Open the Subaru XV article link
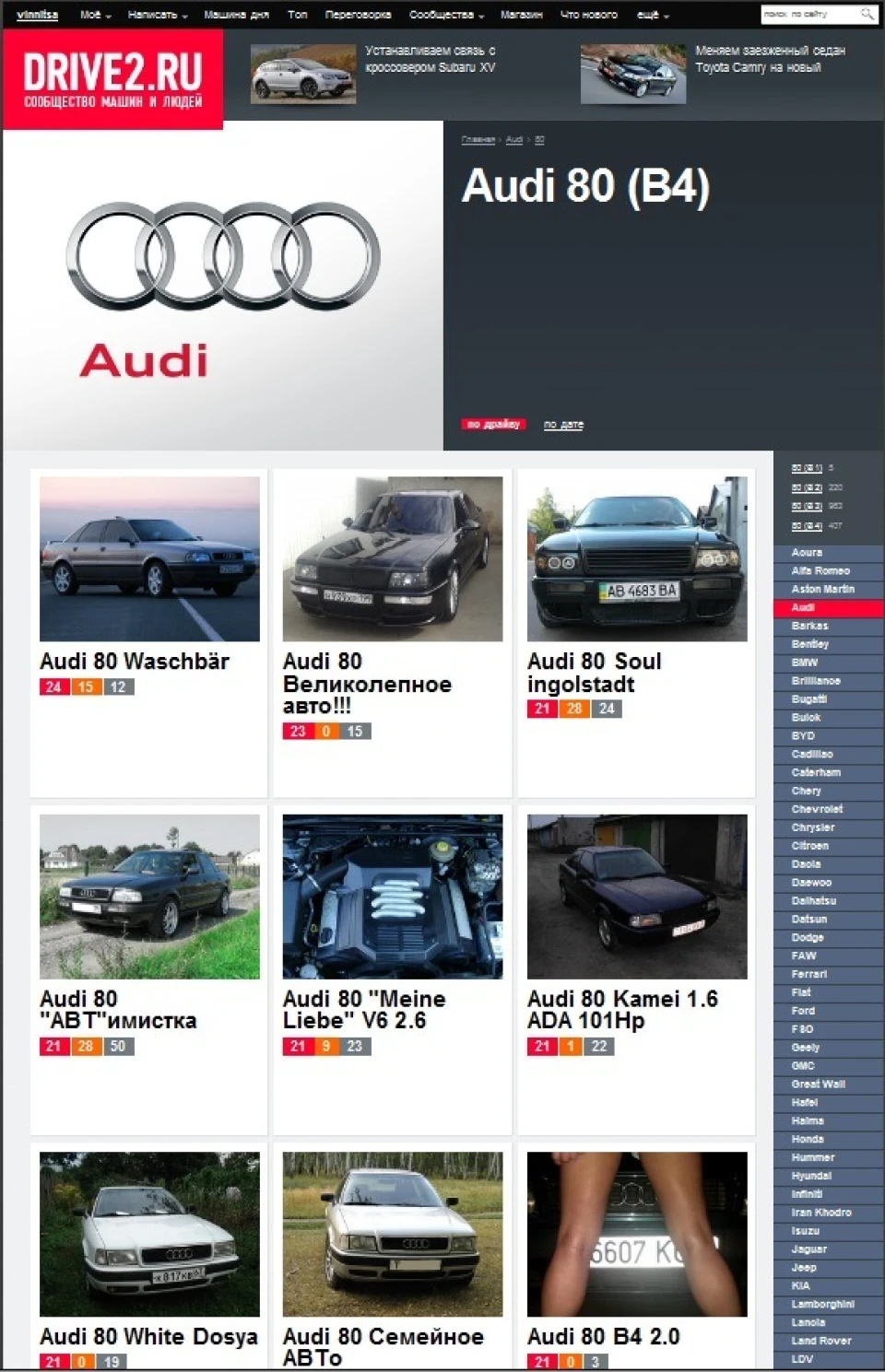885x1372 pixels. point(430,59)
